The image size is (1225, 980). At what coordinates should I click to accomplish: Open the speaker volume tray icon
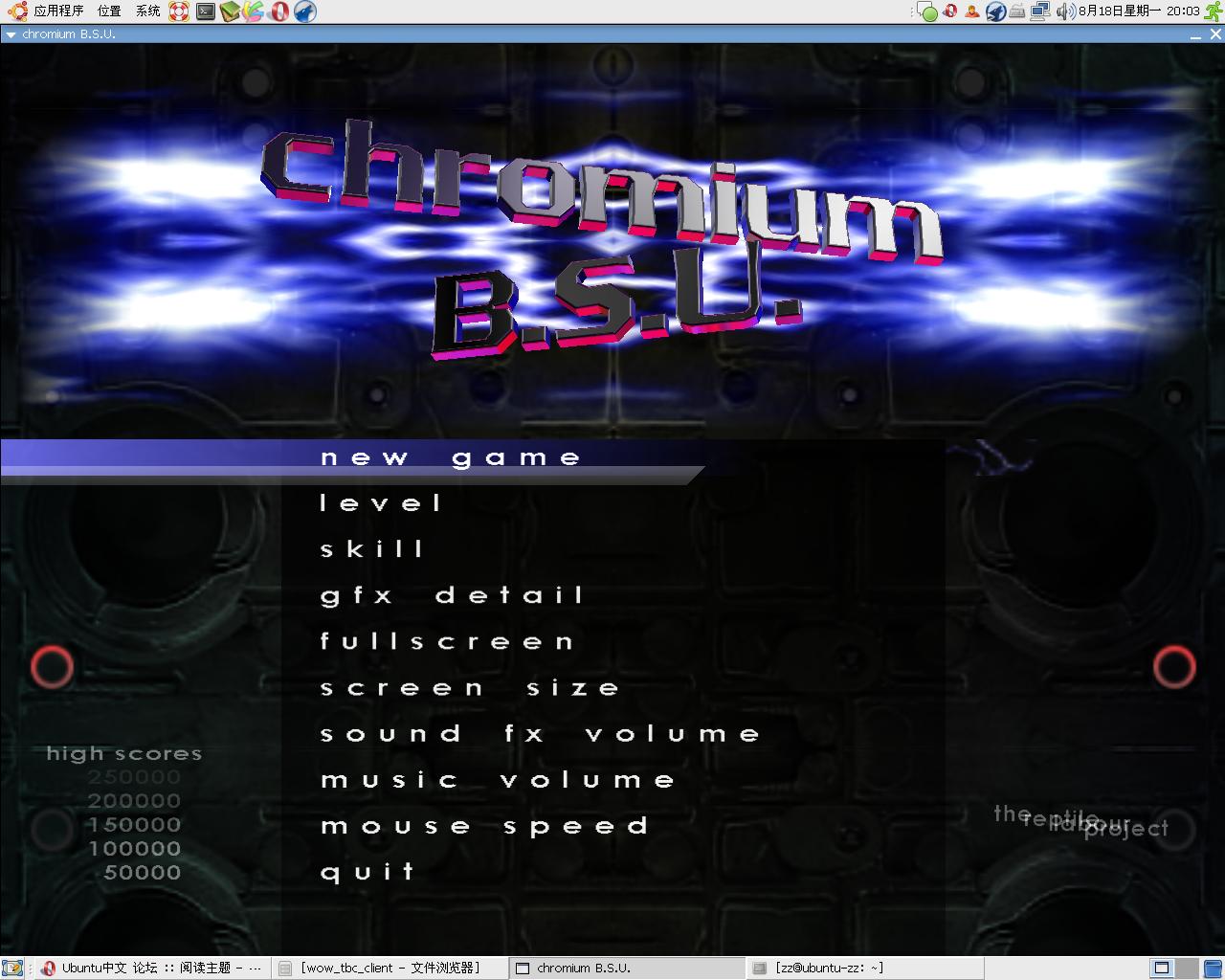(x=1065, y=11)
